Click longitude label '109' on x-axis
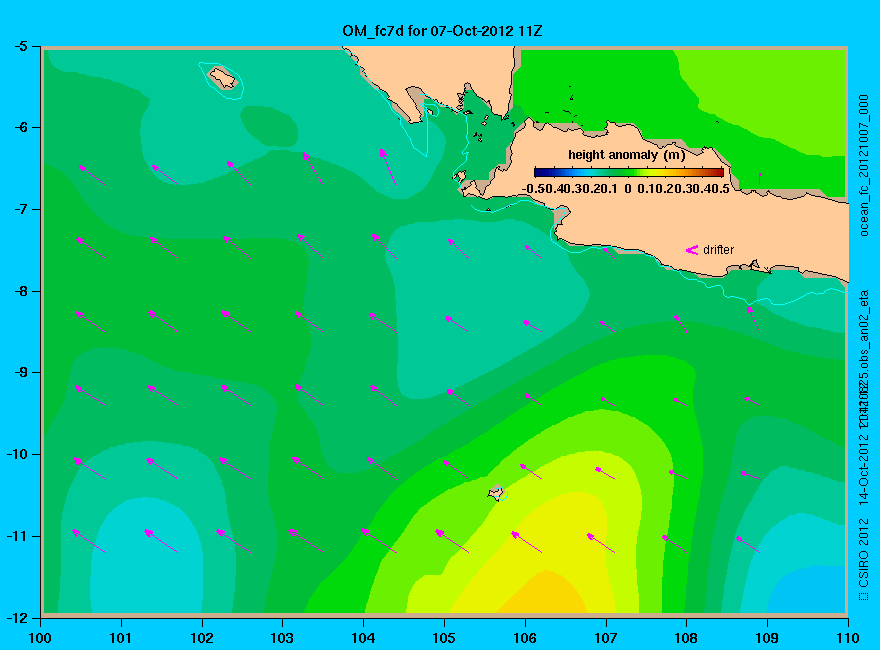This screenshot has height=650, width=880. pos(767,638)
